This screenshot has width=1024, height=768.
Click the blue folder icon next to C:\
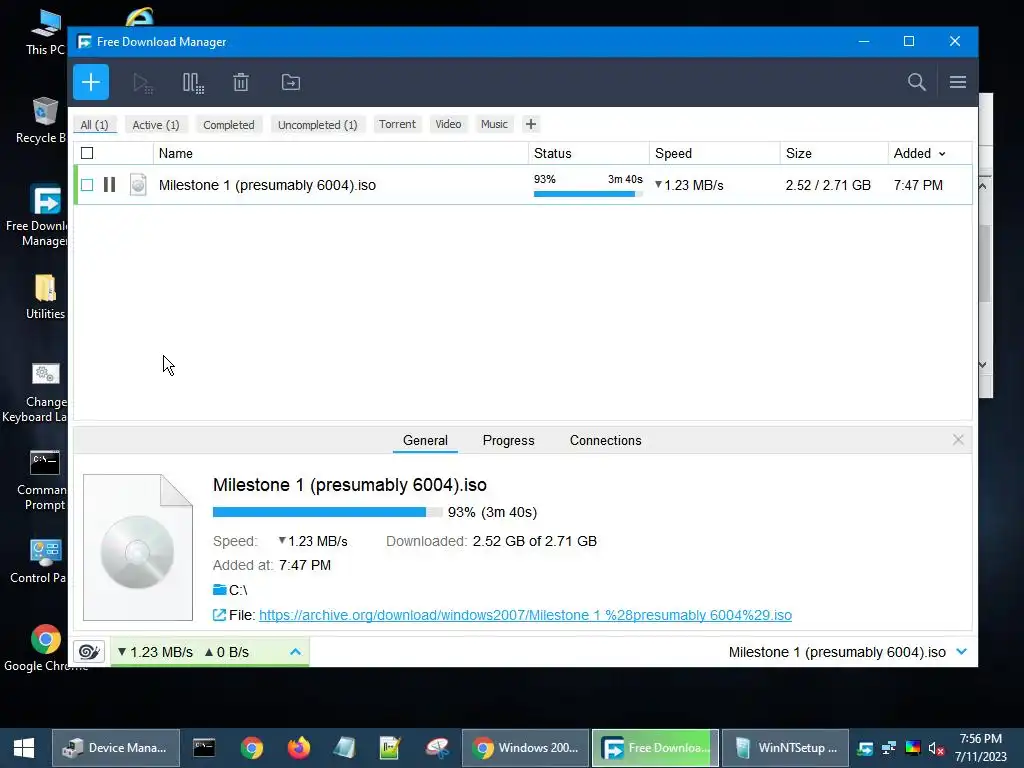pos(219,590)
